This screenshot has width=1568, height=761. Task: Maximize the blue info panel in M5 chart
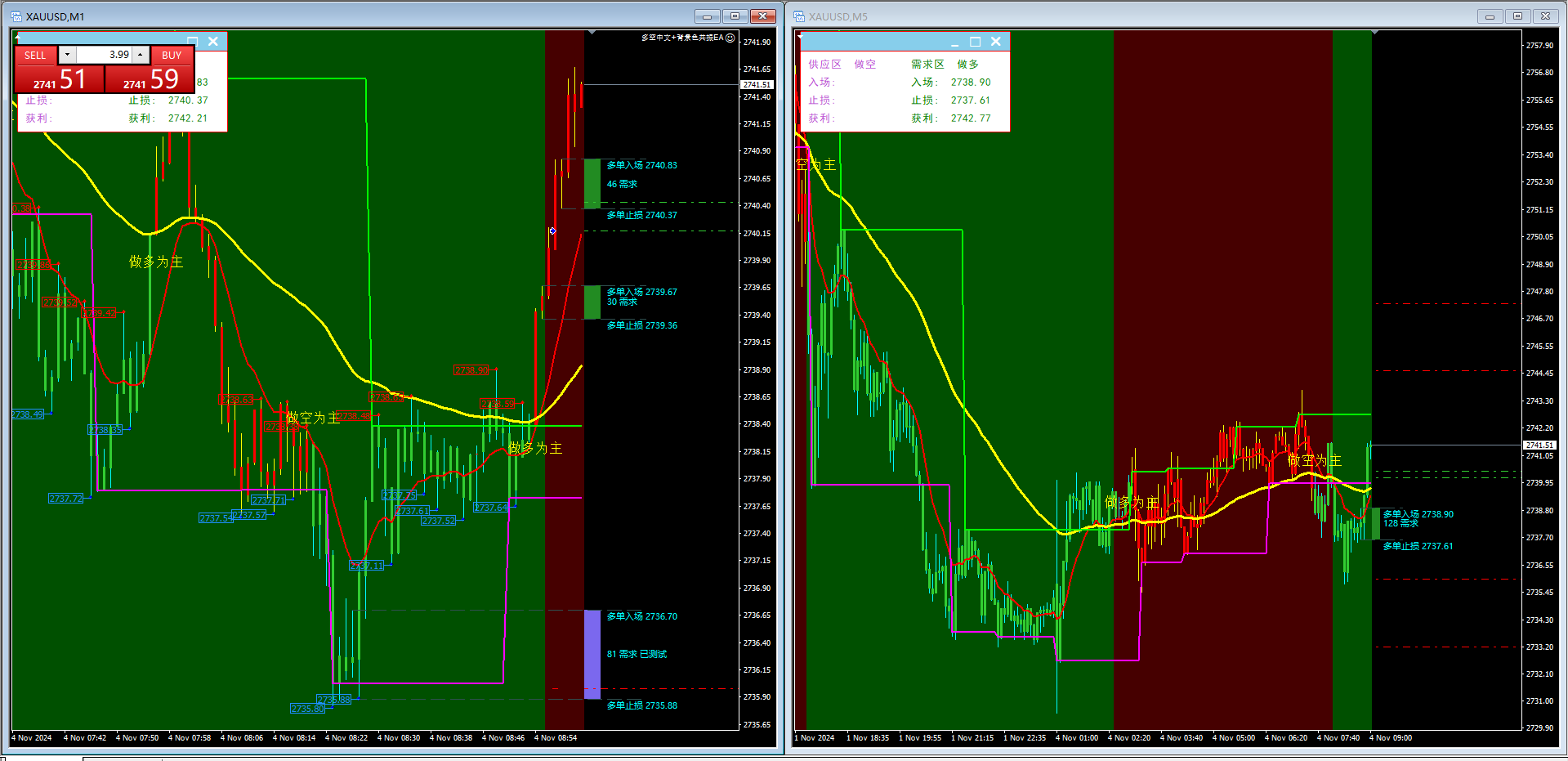click(x=975, y=42)
